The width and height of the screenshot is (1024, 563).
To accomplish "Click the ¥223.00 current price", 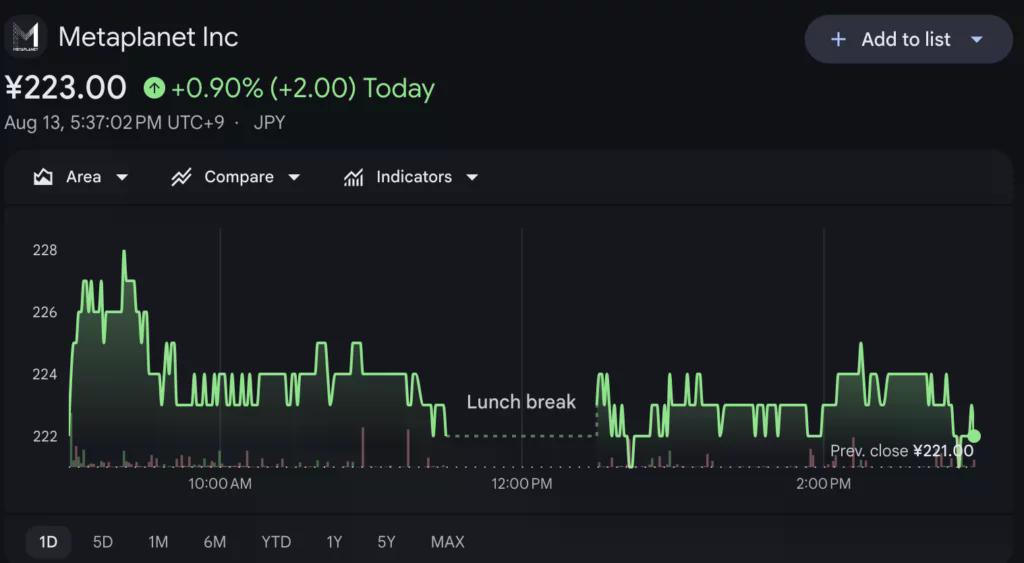I will pos(65,88).
